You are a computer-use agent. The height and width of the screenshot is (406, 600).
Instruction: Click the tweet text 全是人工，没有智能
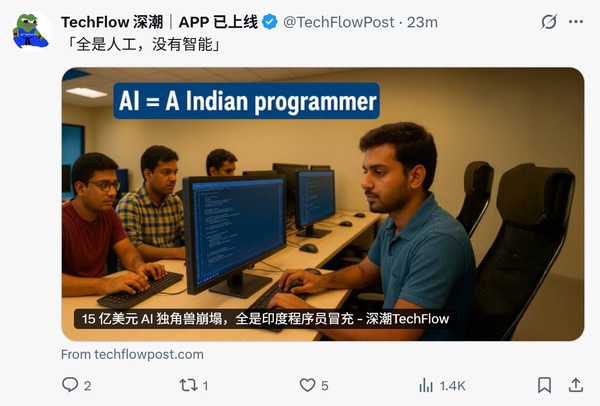tap(144, 45)
